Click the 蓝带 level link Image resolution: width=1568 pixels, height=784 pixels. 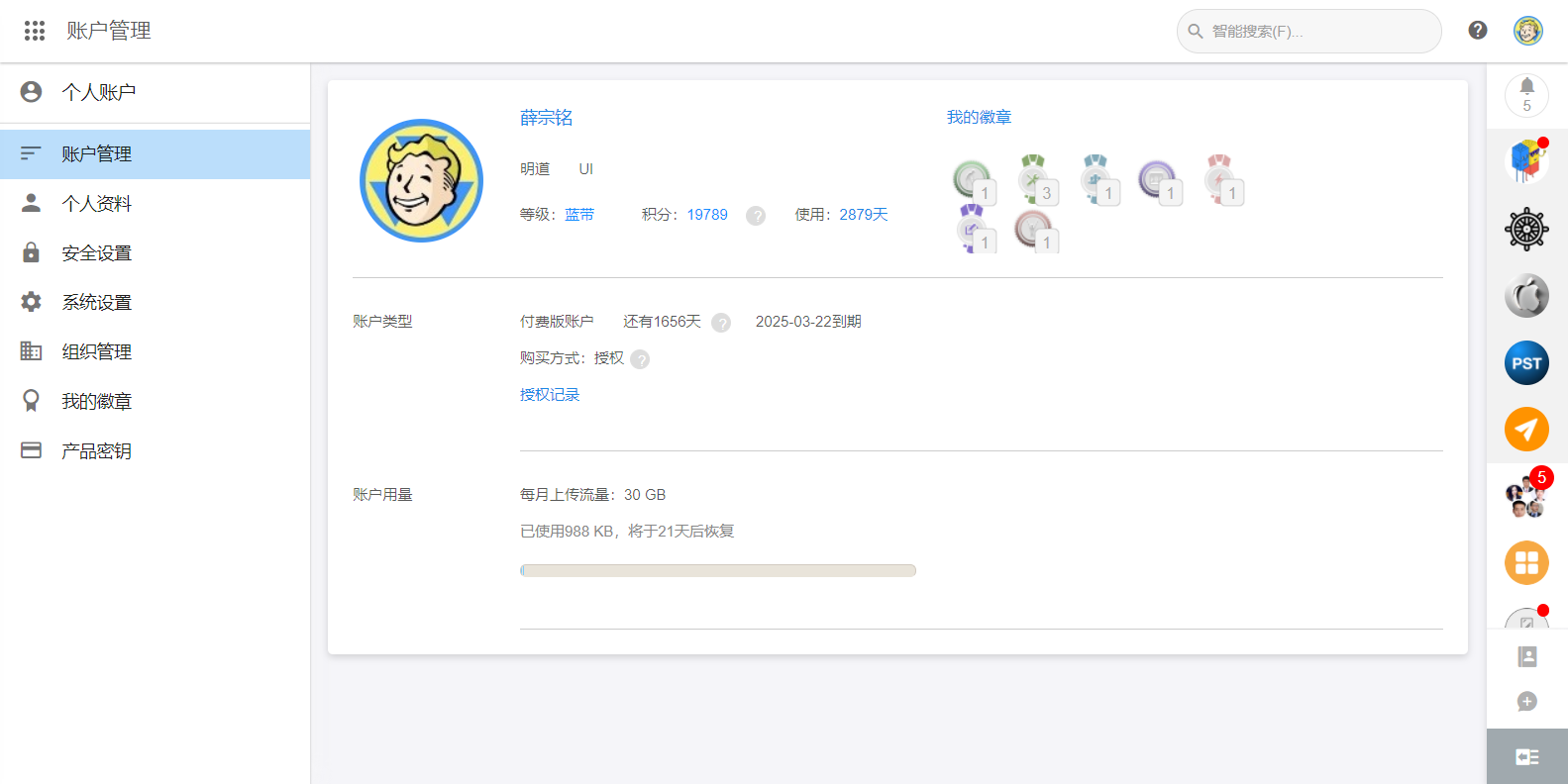click(579, 215)
